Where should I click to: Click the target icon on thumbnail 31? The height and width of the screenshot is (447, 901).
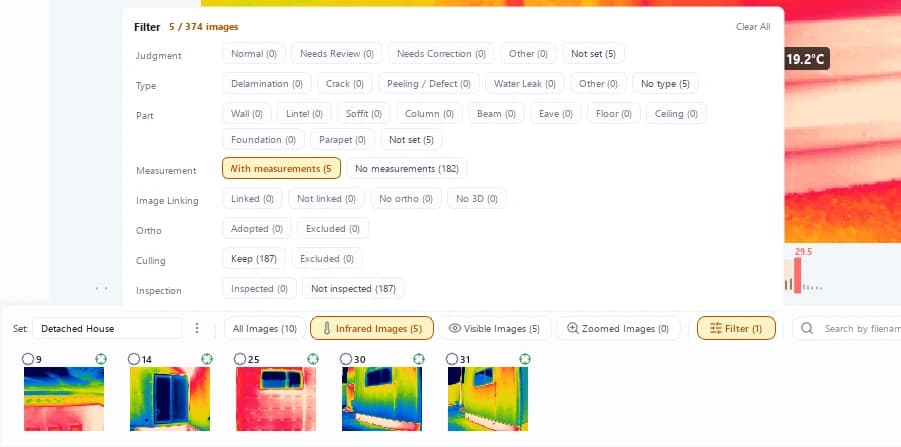point(525,359)
